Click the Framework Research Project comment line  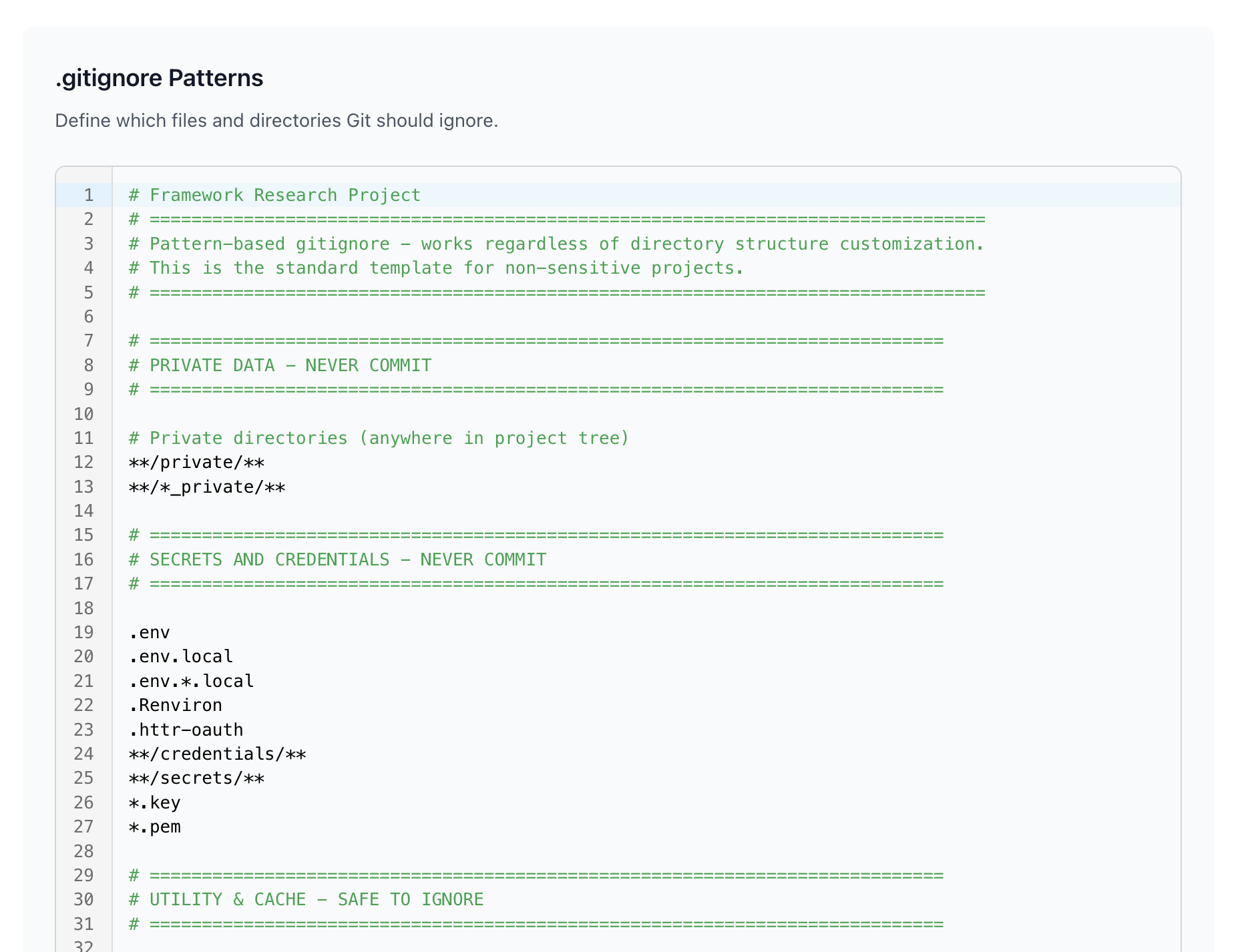coord(274,195)
